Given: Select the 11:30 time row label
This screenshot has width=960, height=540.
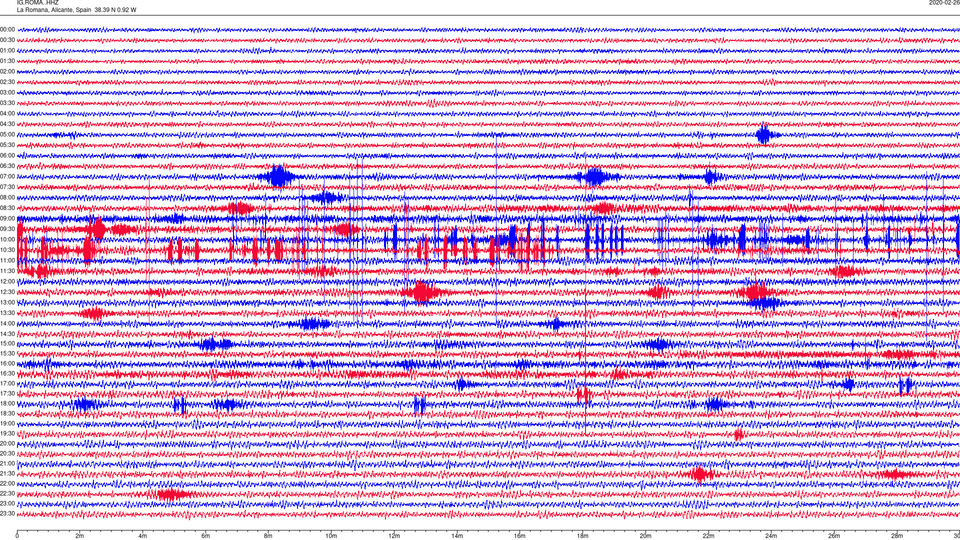Looking at the screenshot, I should 7,271.
